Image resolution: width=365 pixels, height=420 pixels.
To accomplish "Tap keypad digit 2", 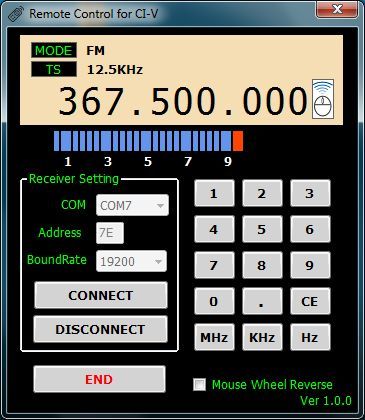I will (x=262, y=193).
